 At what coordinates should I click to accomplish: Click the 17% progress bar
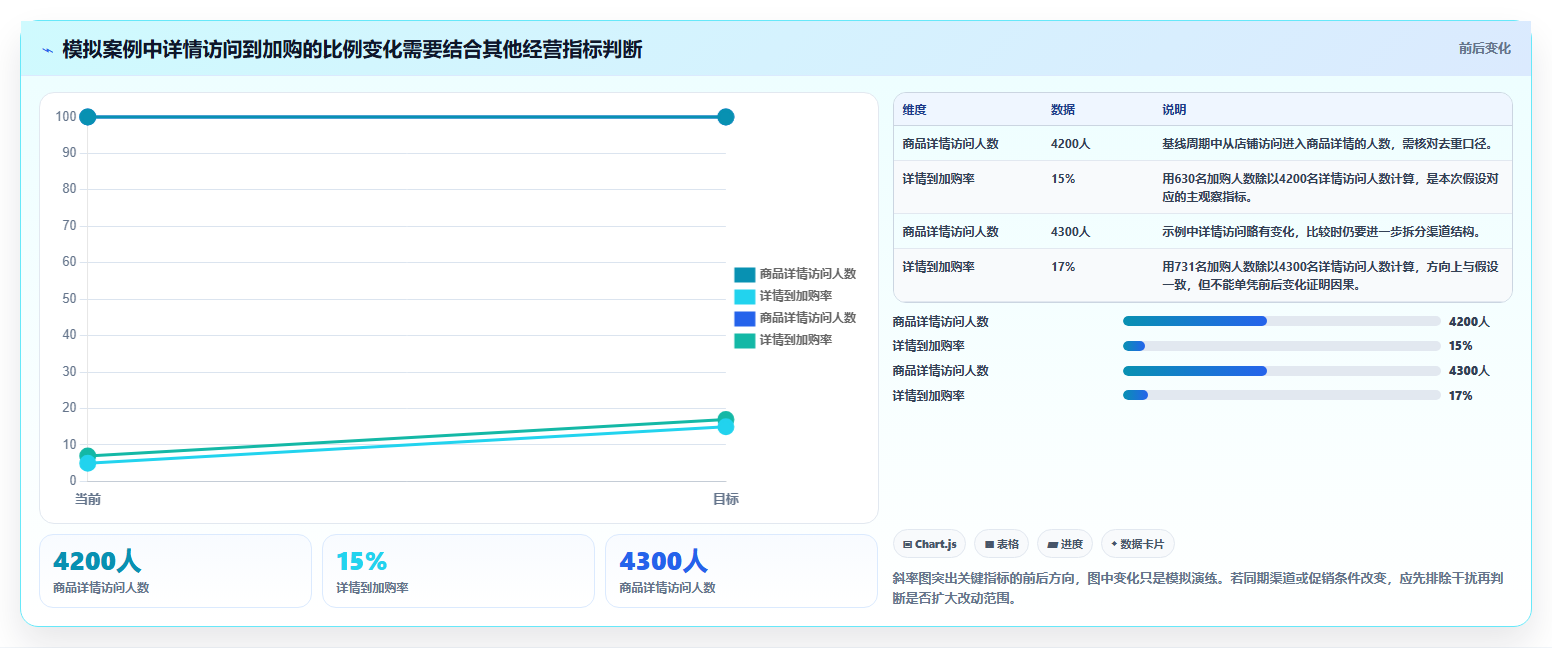(1281, 395)
